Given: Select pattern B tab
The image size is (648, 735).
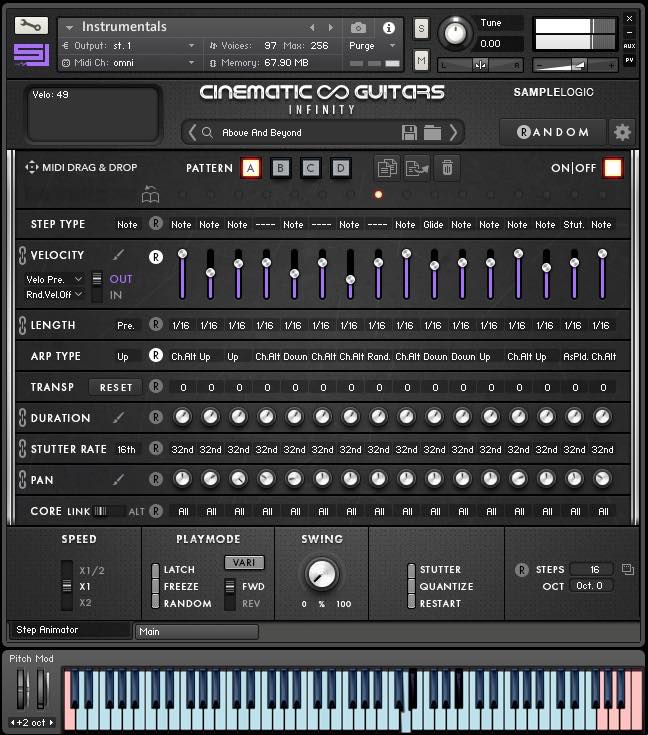Looking at the screenshot, I should pos(280,168).
